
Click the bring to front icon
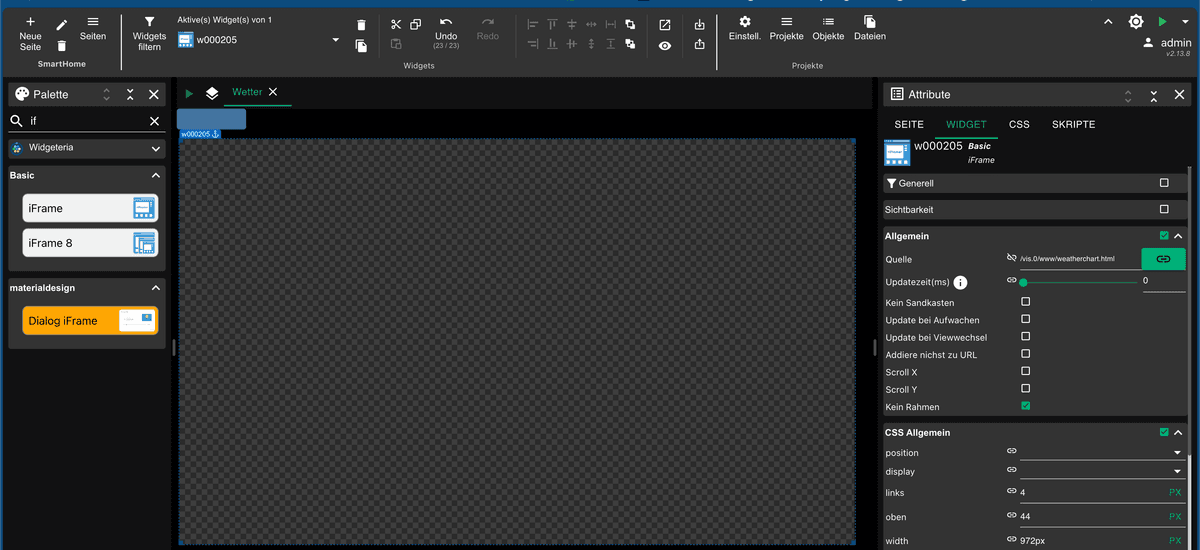630,24
